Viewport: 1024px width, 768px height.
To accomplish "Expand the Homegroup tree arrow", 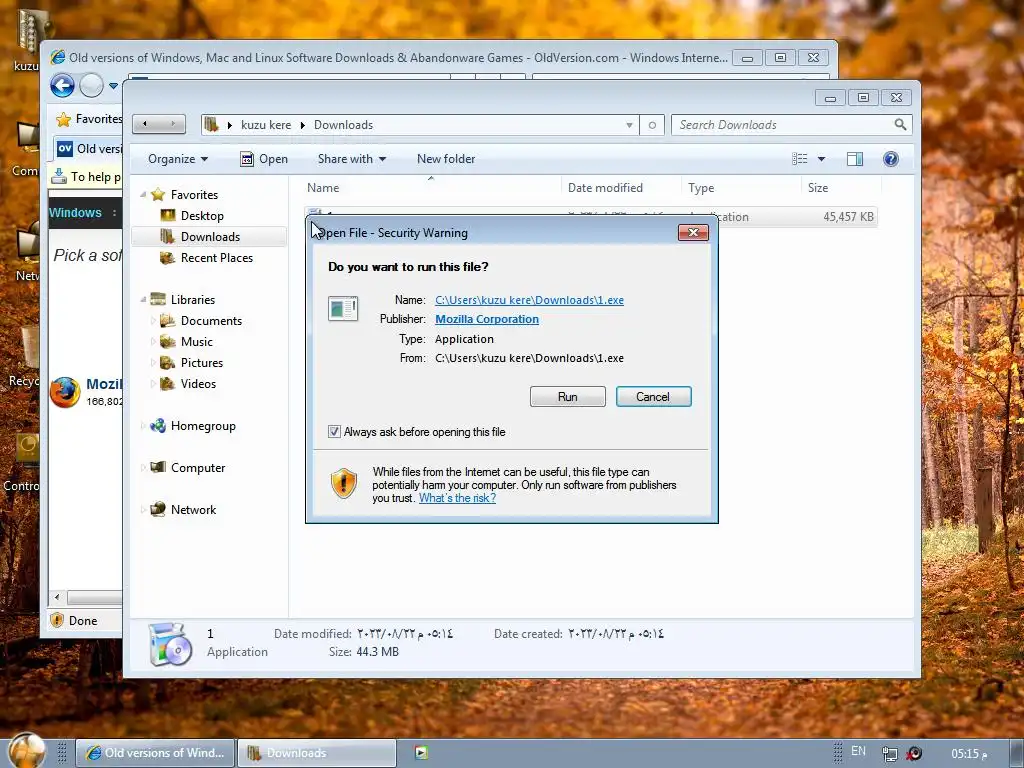I will point(143,426).
